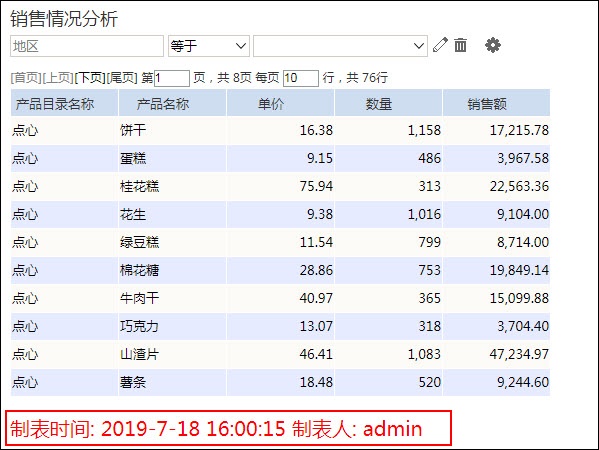Go to 下页 next page link
This screenshot has width=599, height=450.
coord(90,78)
